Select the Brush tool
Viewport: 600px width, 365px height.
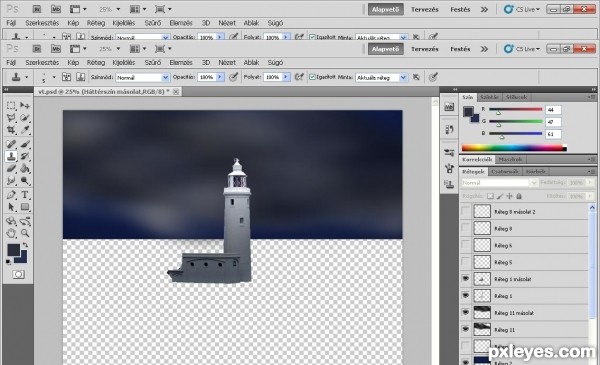click(x=25, y=144)
